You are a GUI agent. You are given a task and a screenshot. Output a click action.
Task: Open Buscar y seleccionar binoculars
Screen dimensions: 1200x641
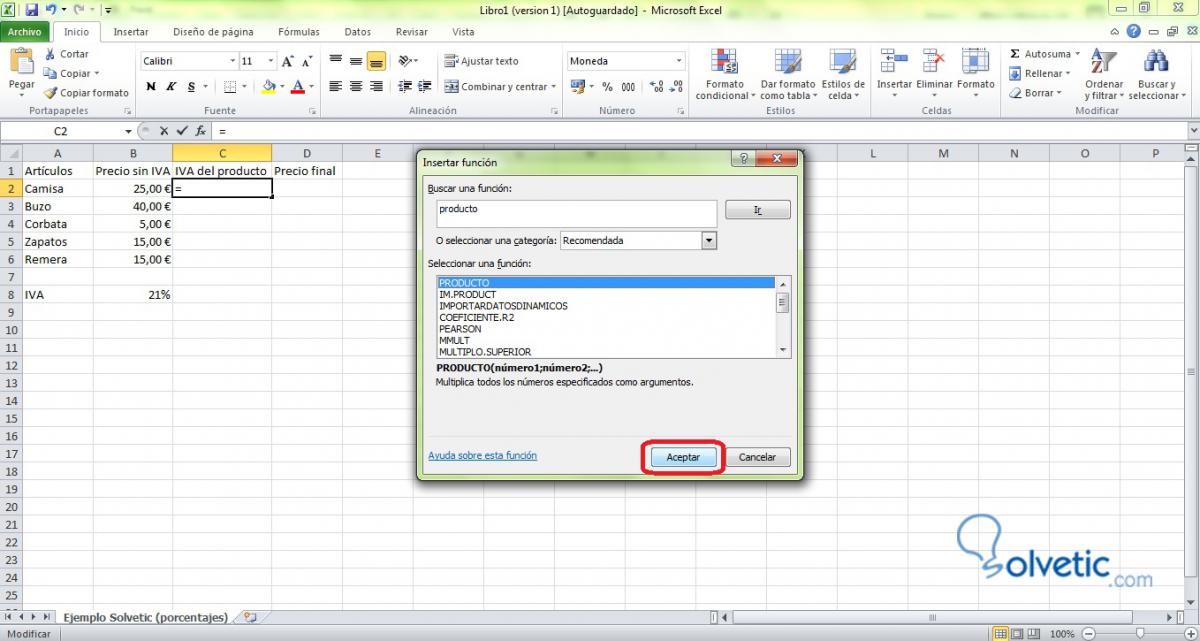pos(1156,74)
